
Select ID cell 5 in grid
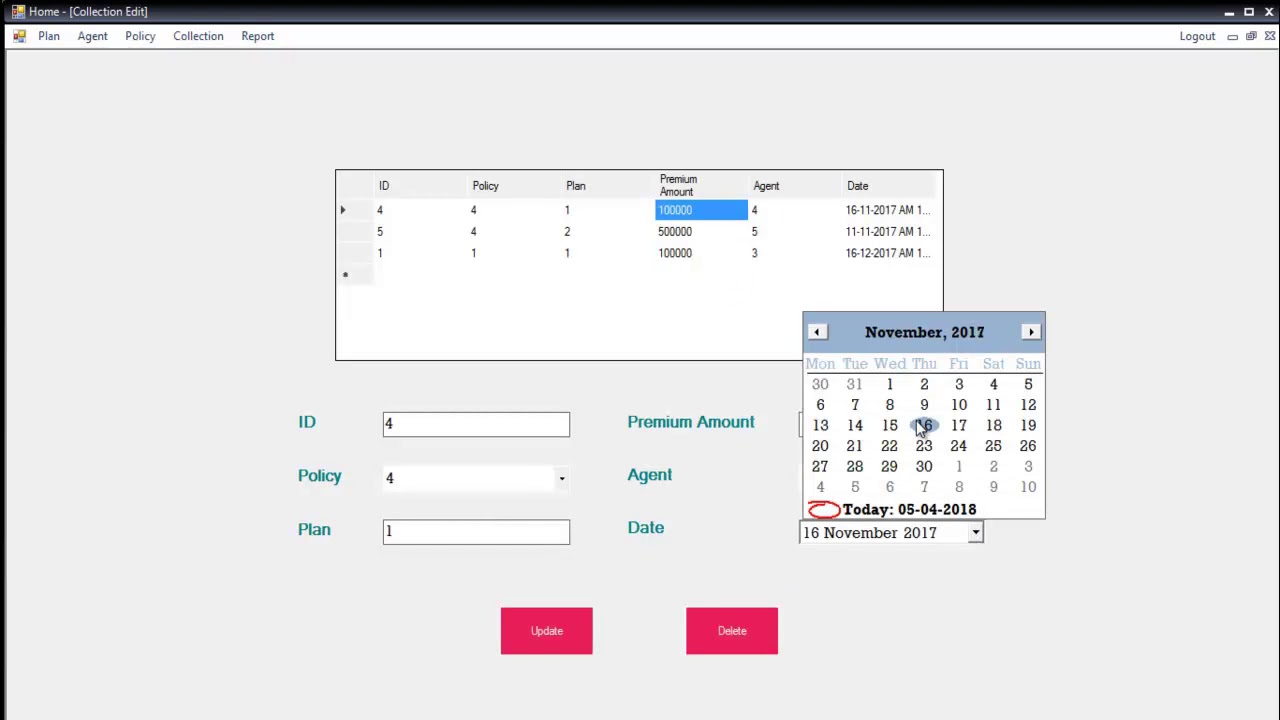tap(420, 232)
